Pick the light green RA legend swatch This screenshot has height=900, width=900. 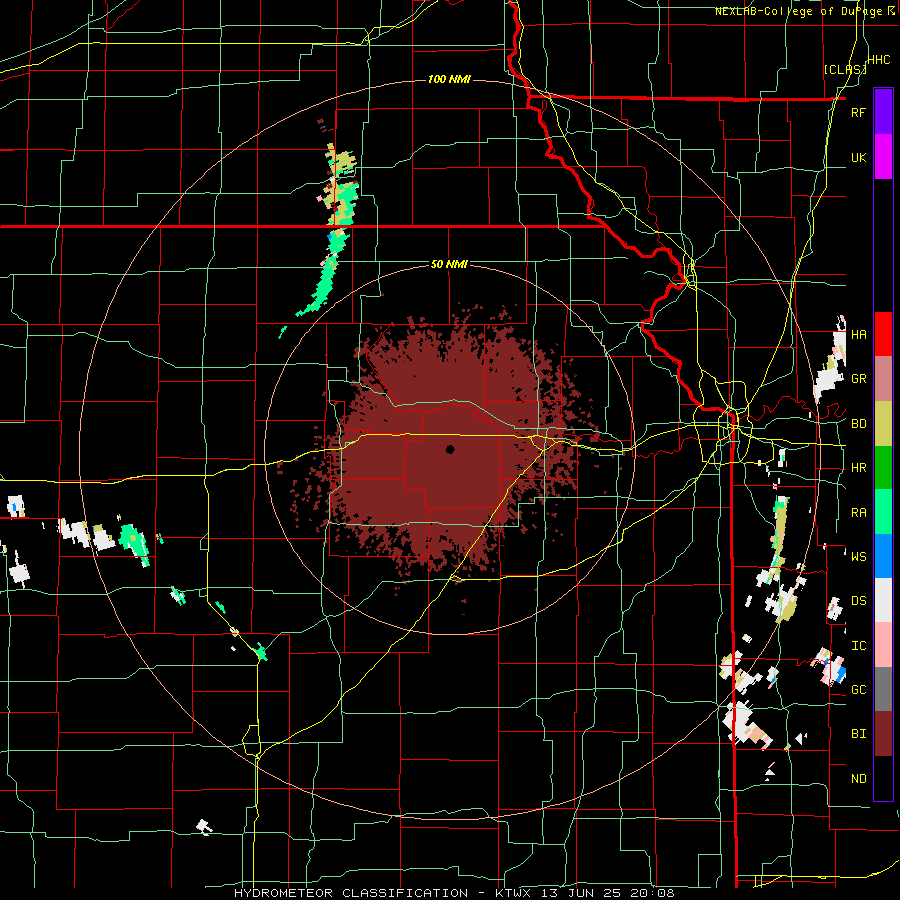point(883,512)
